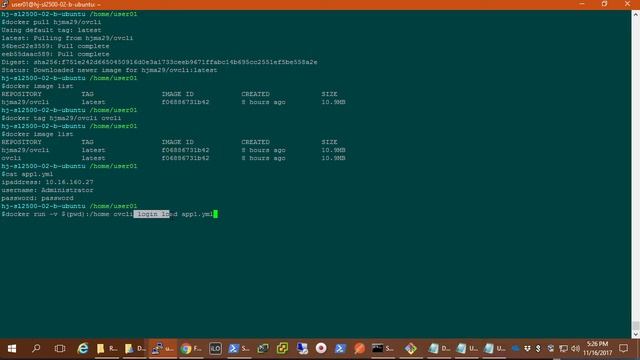The image size is (640, 360).
Task: Click 'Status: Downloaded newer image' line
Action: (109, 70)
